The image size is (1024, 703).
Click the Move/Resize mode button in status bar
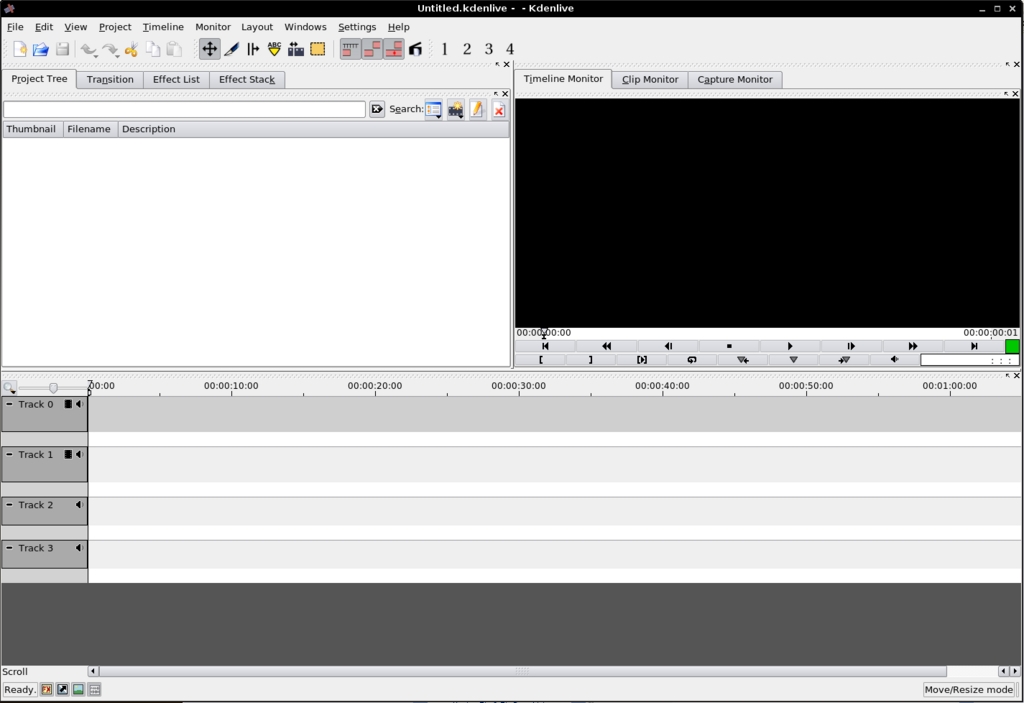[x=968, y=689]
